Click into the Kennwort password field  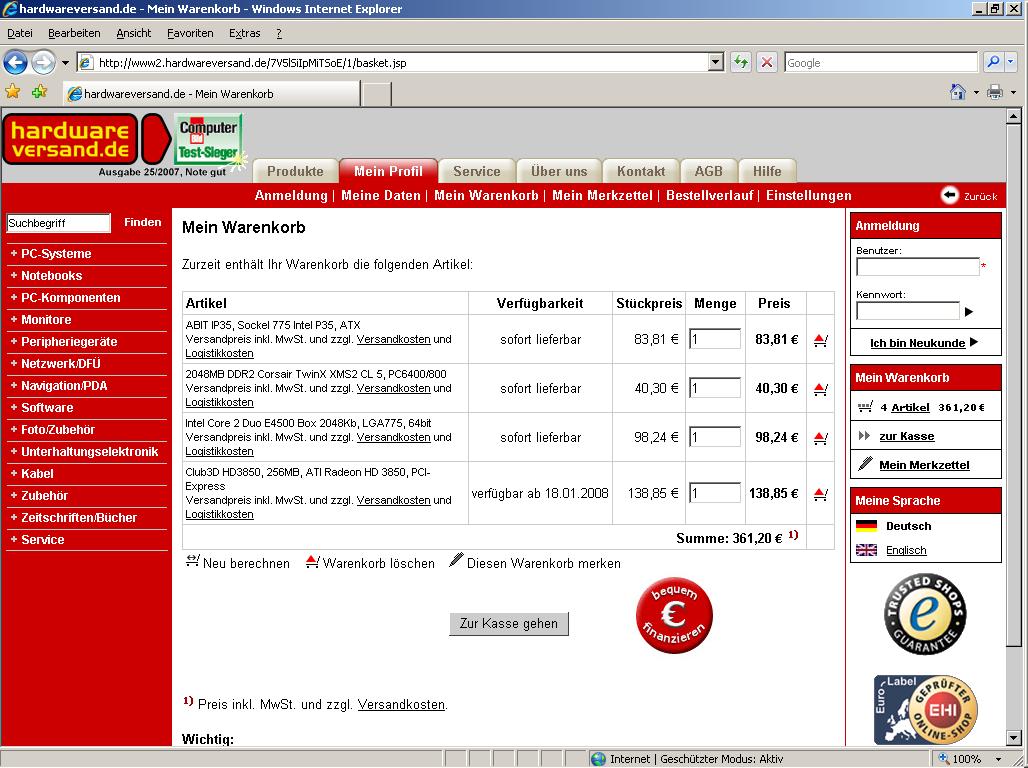pyautogui.click(x=908, y=311)
